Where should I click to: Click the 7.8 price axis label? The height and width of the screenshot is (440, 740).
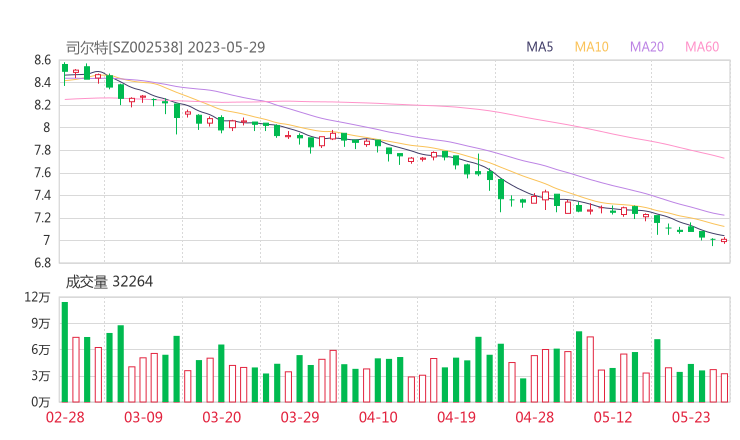pyautogui.click(x=42, y=150)
